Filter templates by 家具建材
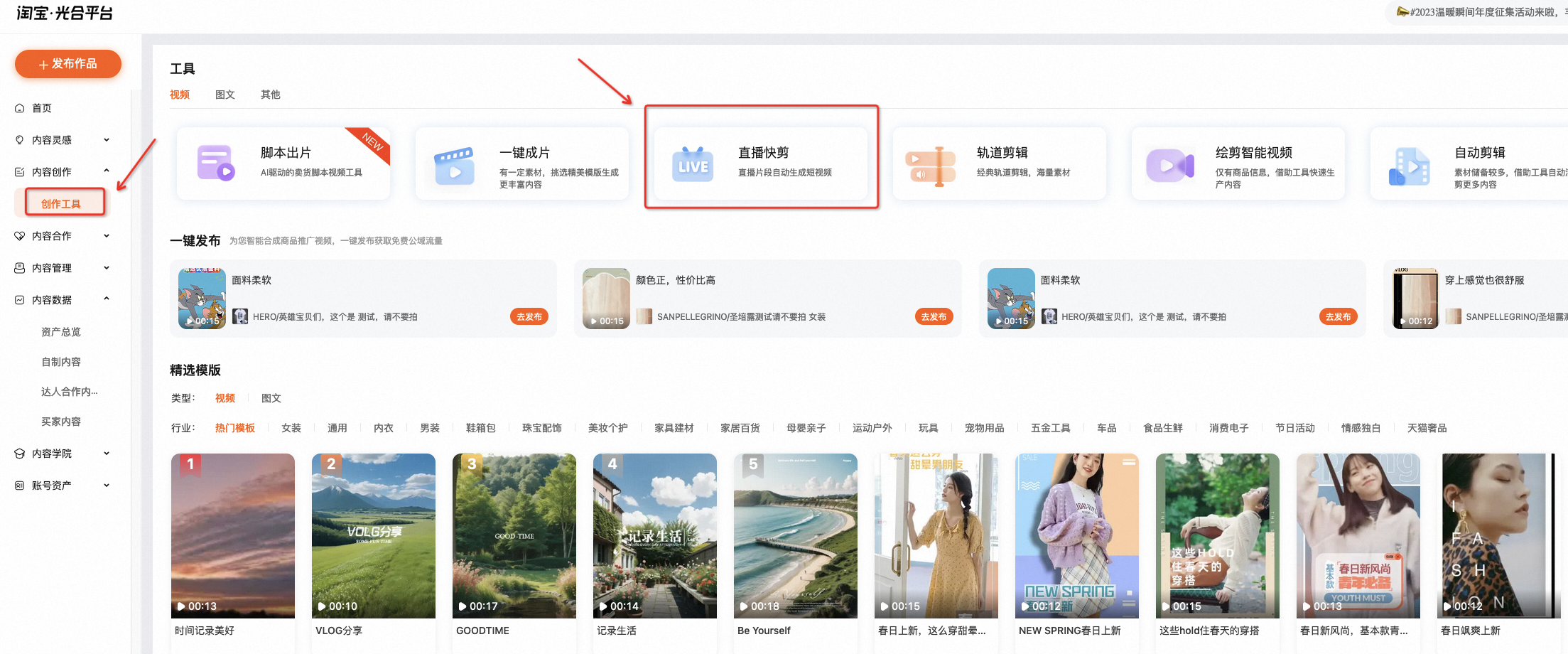This screenshot has height=654, width=1568. pos(674,428)
